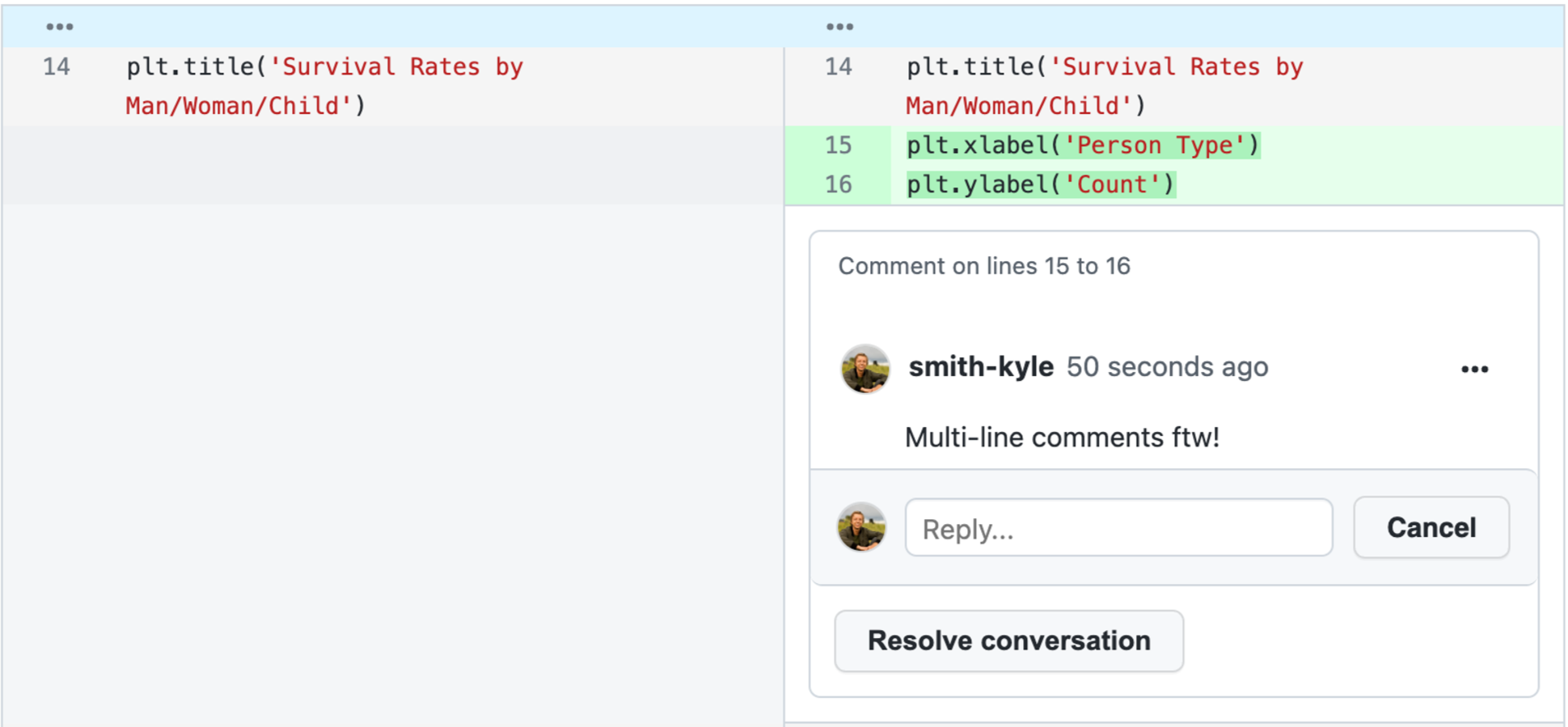Click the 'Comment on lines 15 to 16' header

click(x=983, y=266)
